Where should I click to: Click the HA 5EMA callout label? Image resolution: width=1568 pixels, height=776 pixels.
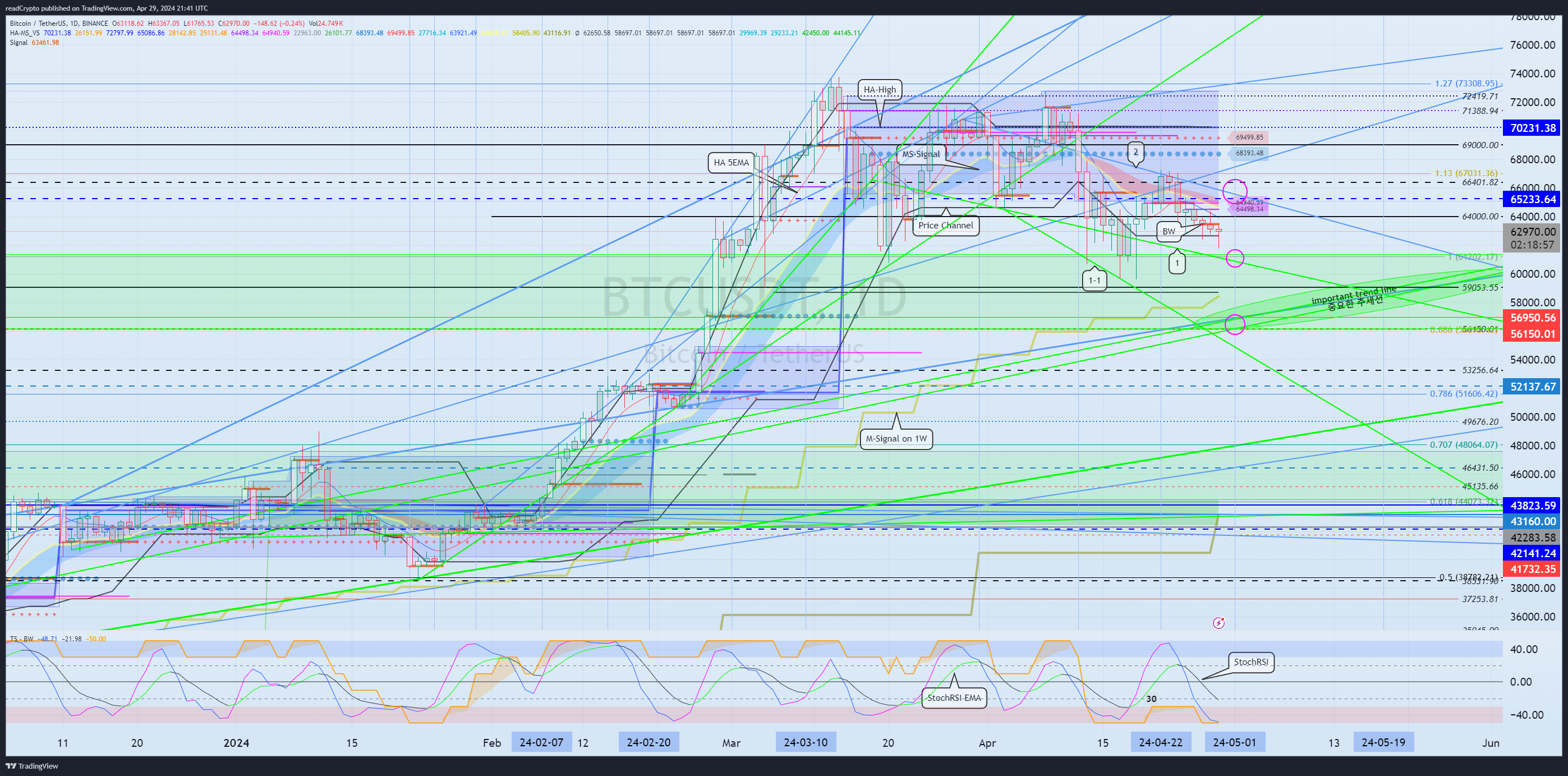click(x=731, y=163)
